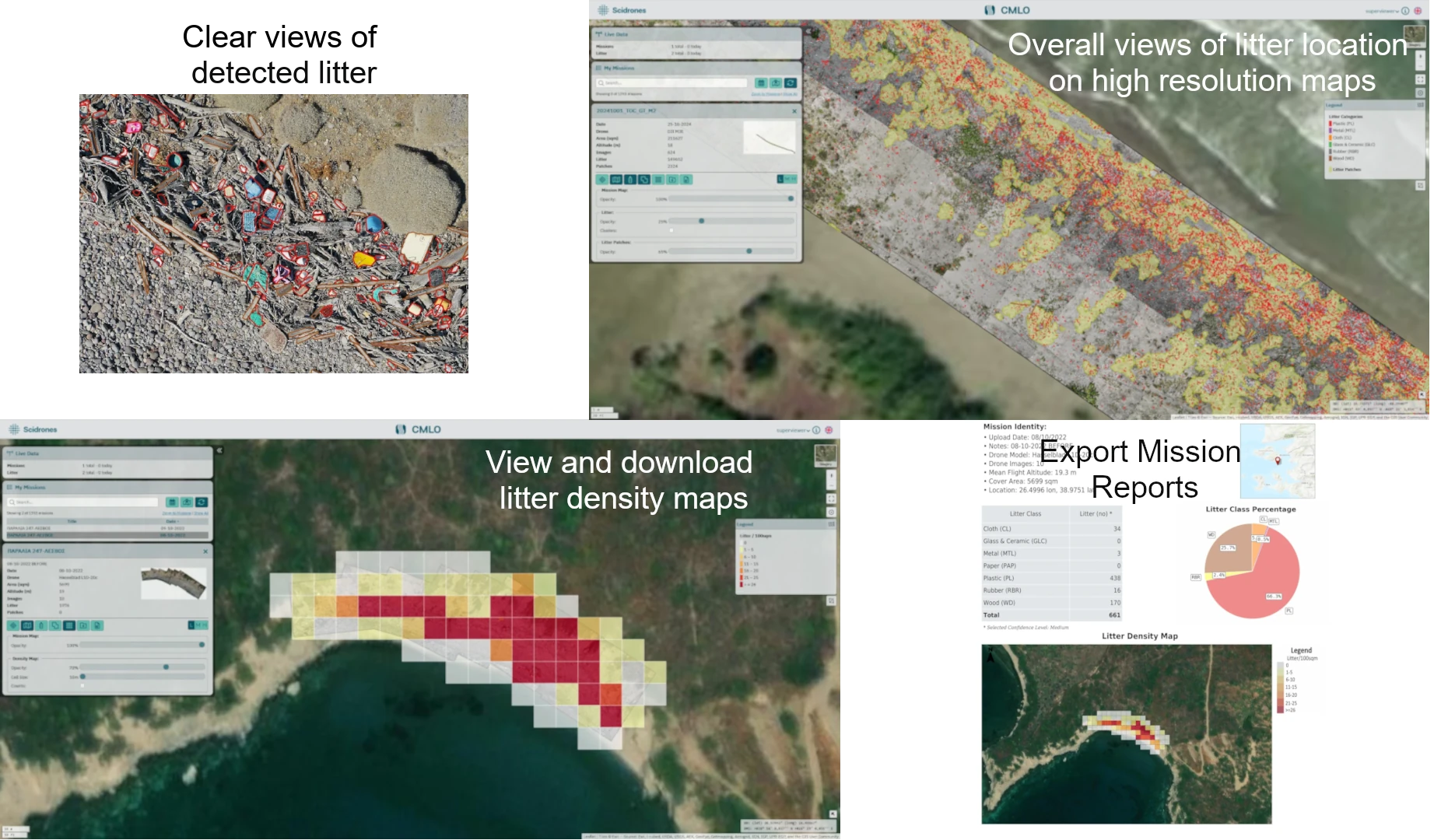The width and height of the screenshot is (1434, 840).
Task: Close the mission details panel in the top view
Action: point(794,111)
